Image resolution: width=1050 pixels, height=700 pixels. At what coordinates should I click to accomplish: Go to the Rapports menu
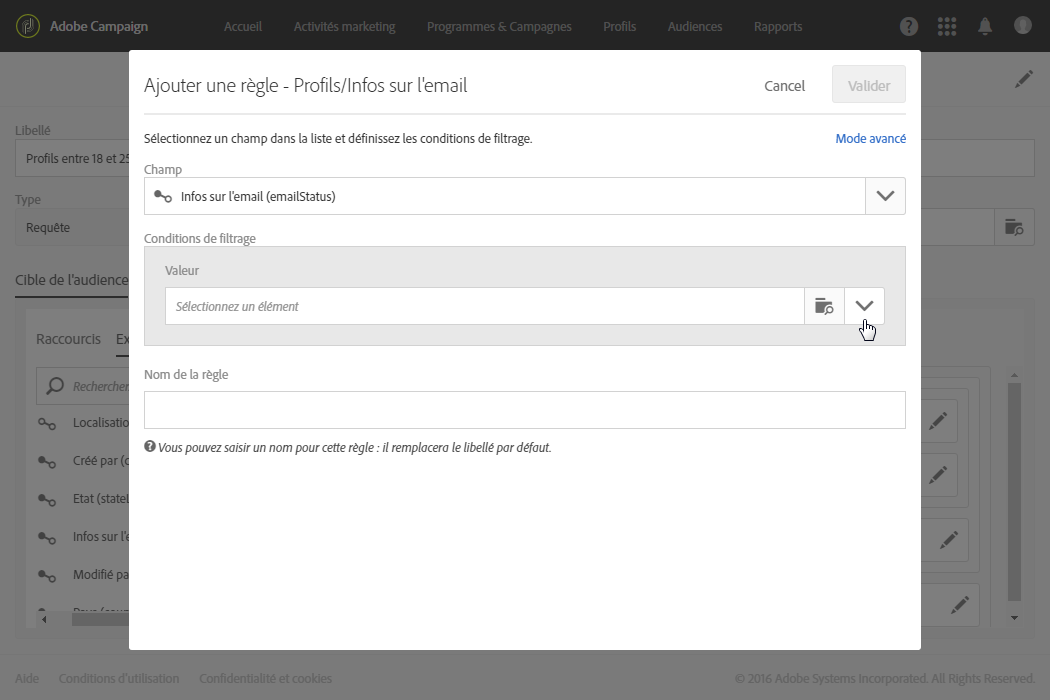[778, 27]
